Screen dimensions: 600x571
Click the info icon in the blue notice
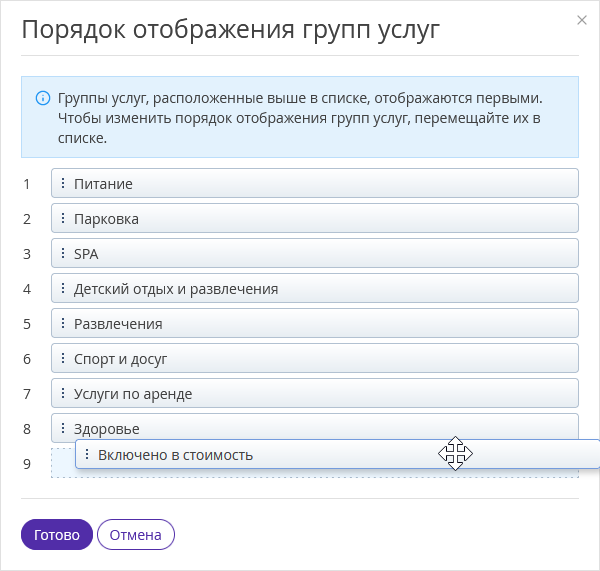[43, 98]
